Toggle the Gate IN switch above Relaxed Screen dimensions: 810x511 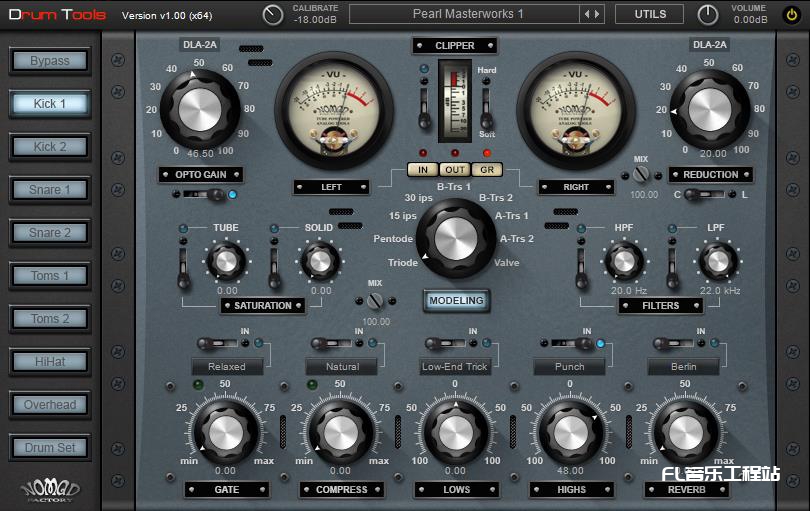pos(217,343)
